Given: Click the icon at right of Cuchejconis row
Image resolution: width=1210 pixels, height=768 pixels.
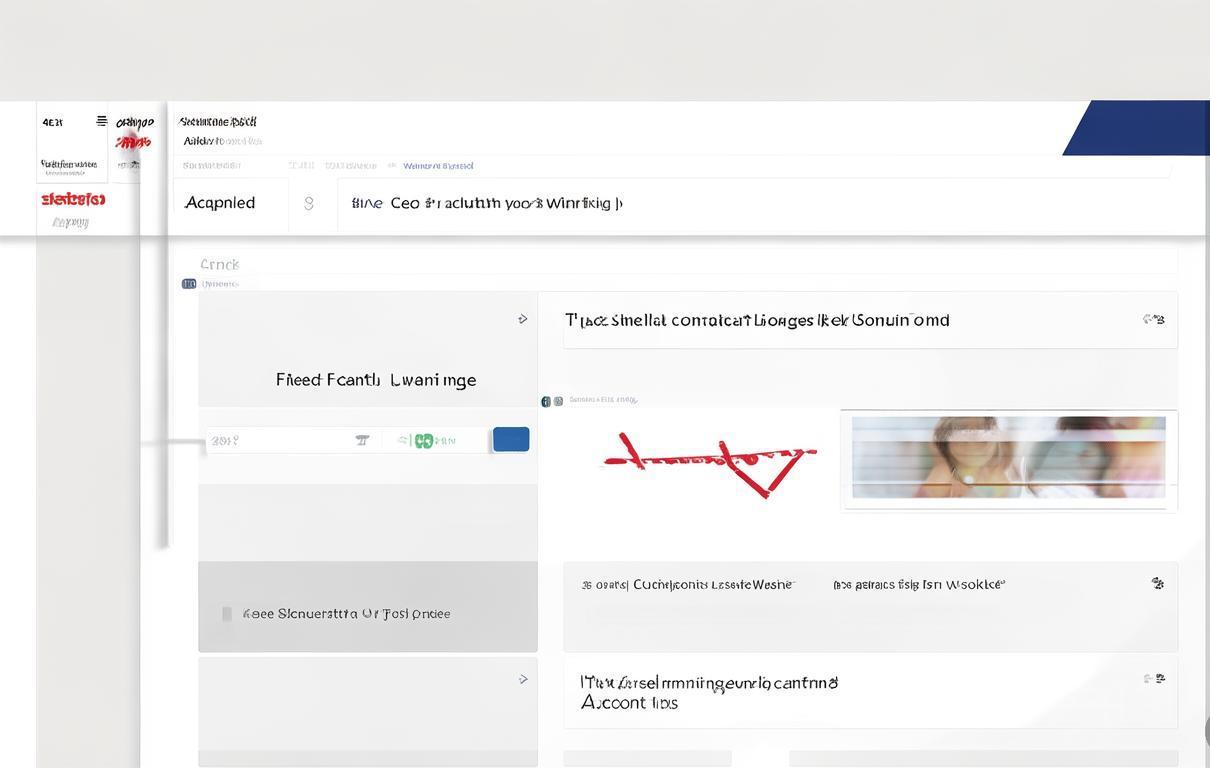Looking at the screenshot, I should coord(1158,583).
